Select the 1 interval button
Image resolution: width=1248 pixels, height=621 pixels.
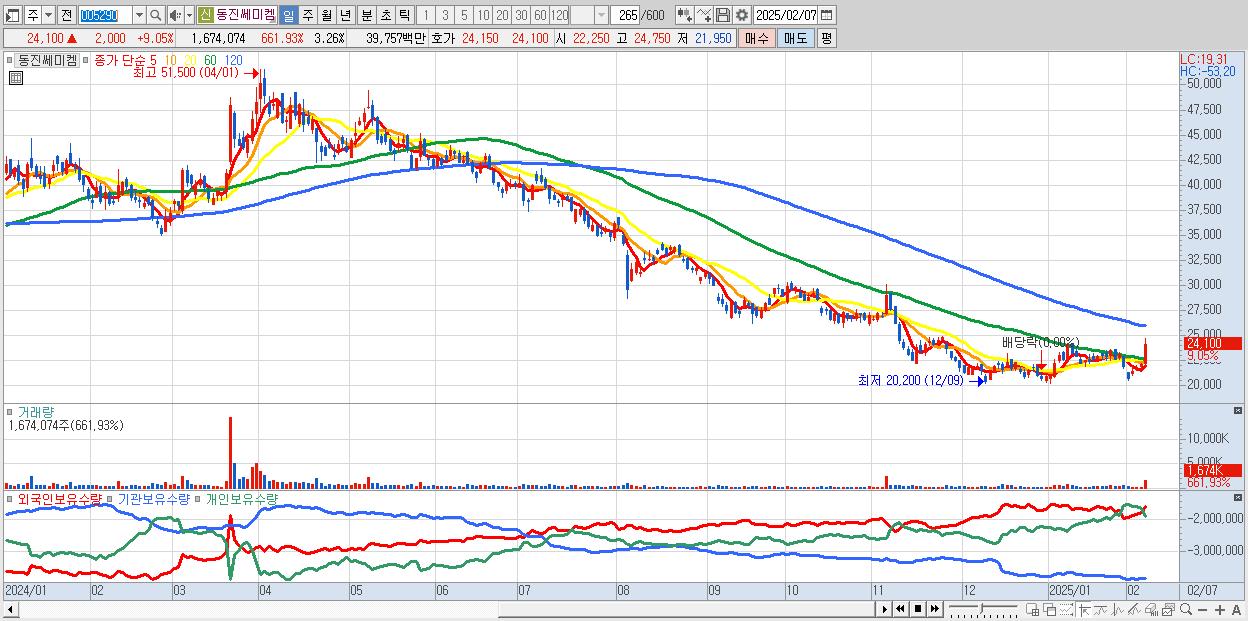point(425,15)
